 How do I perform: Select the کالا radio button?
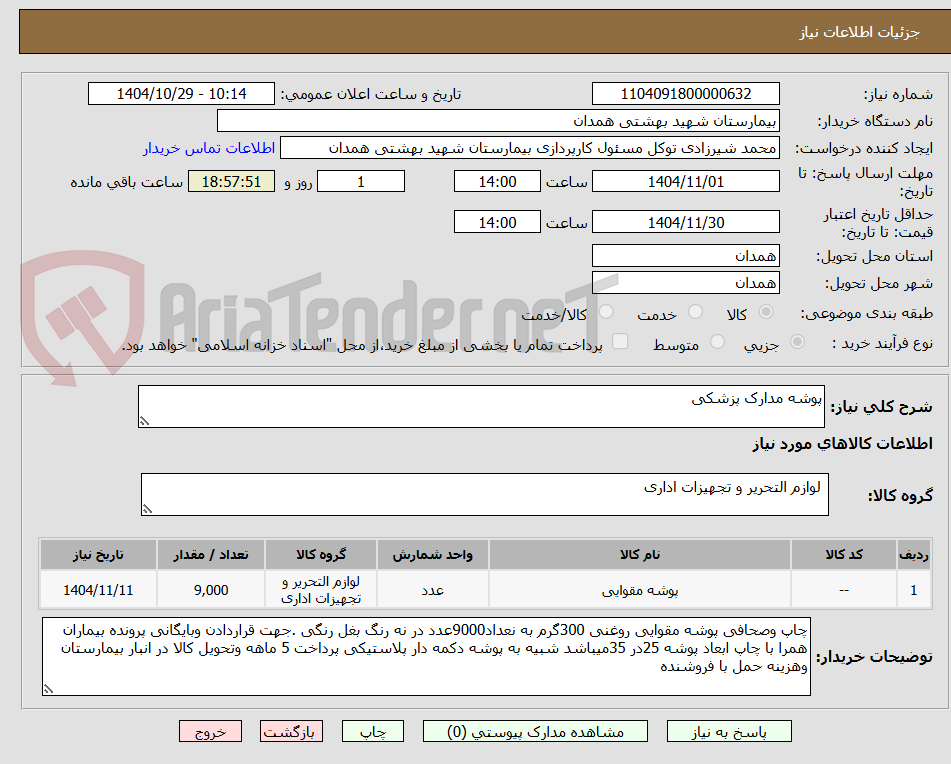pyautogui.click(x=766, y=312)
